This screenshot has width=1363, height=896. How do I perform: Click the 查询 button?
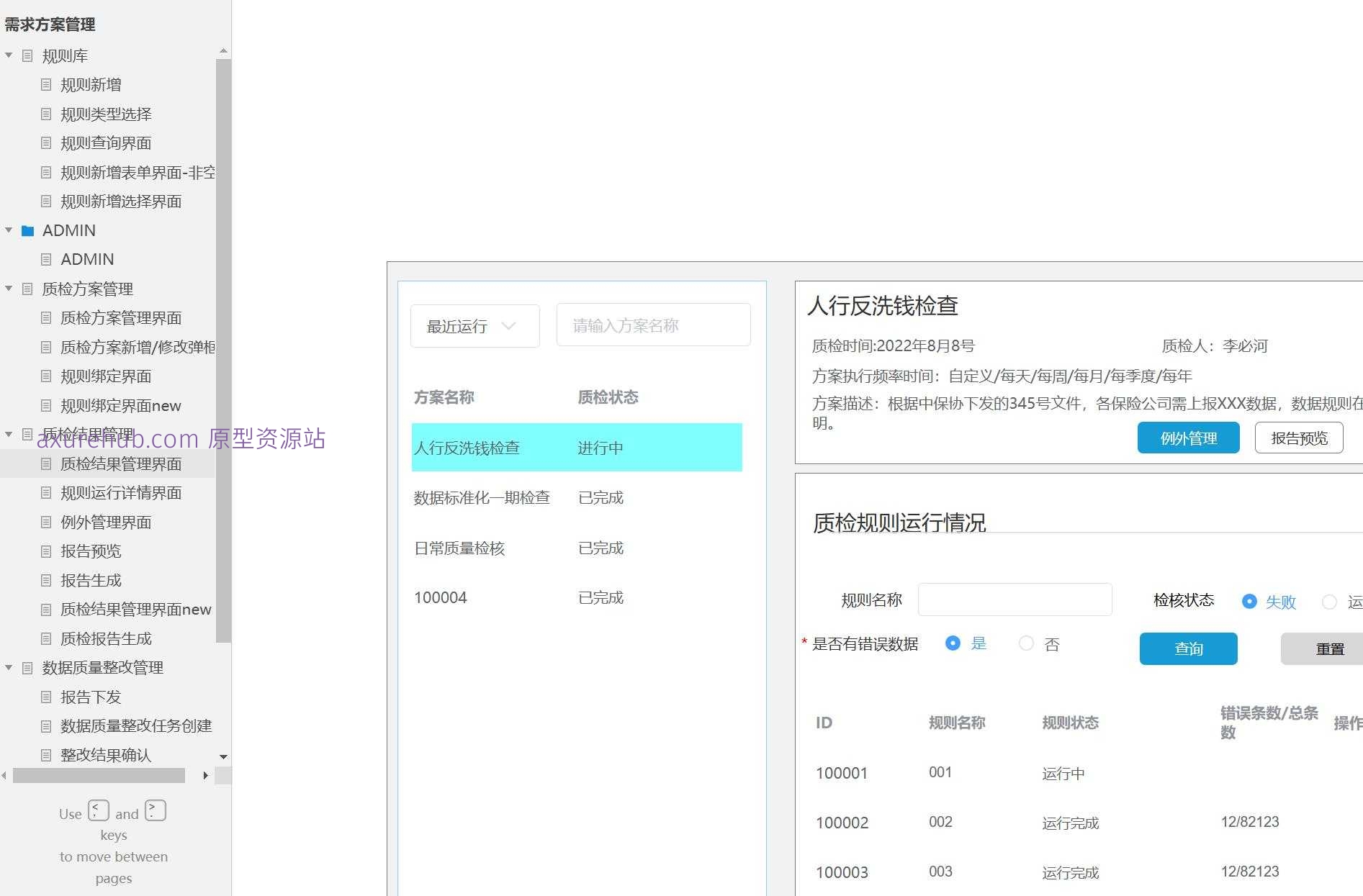pos(1188,648)
